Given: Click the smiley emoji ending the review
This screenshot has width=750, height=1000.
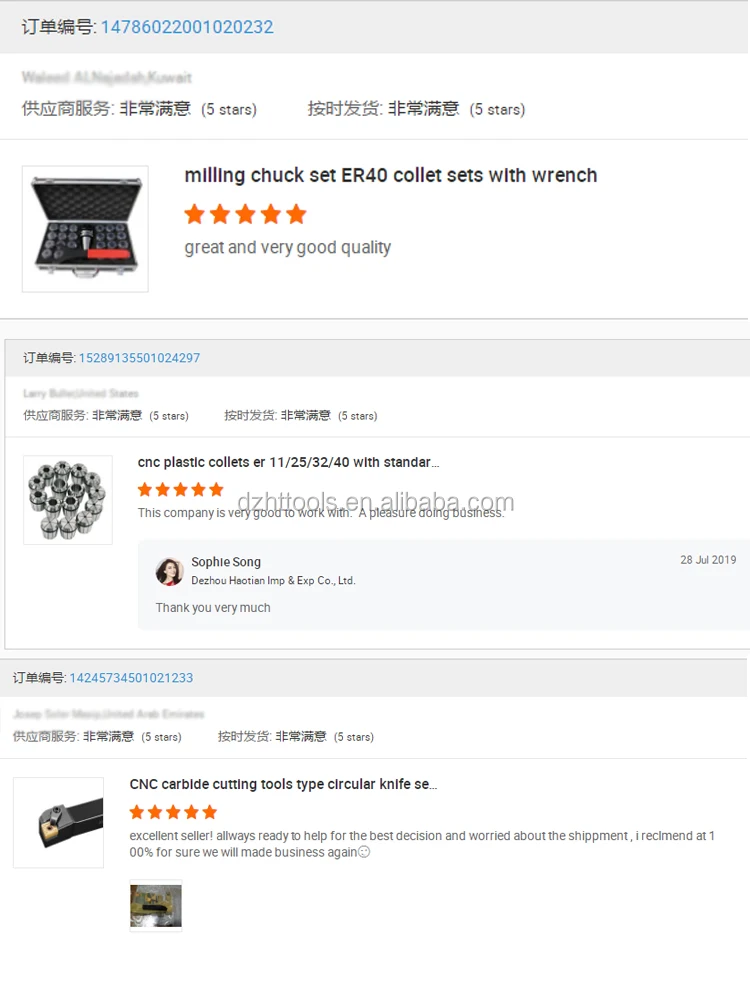Looking at the screenshot, I should [x=364, y=852].
